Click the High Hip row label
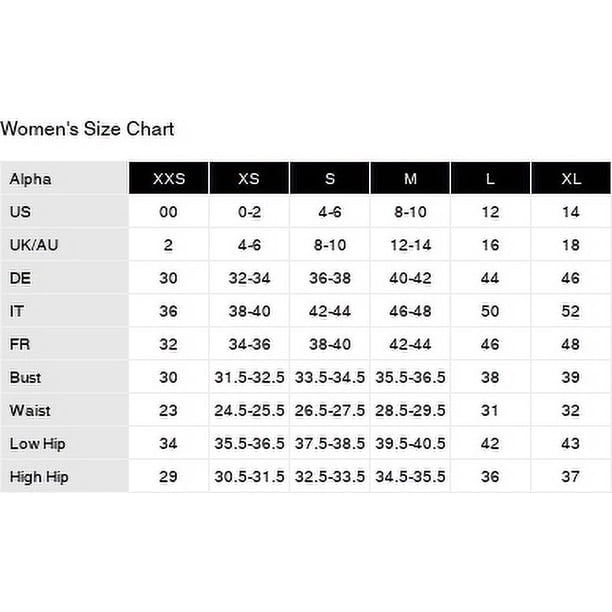This screenshot has width=612, height=612. pos(39,477)
